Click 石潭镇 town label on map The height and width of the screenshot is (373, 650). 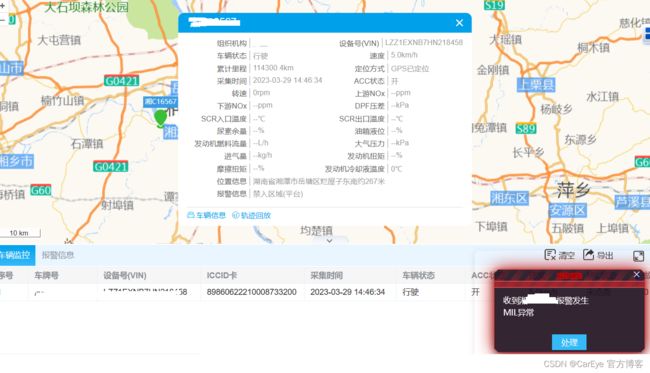pos(87,144)
